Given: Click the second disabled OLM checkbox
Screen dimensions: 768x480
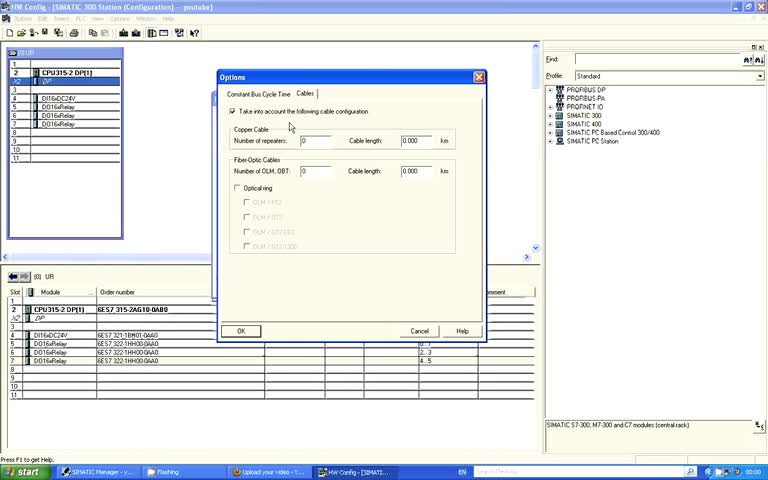Looking at the screenshot, I should coord(247,216).
